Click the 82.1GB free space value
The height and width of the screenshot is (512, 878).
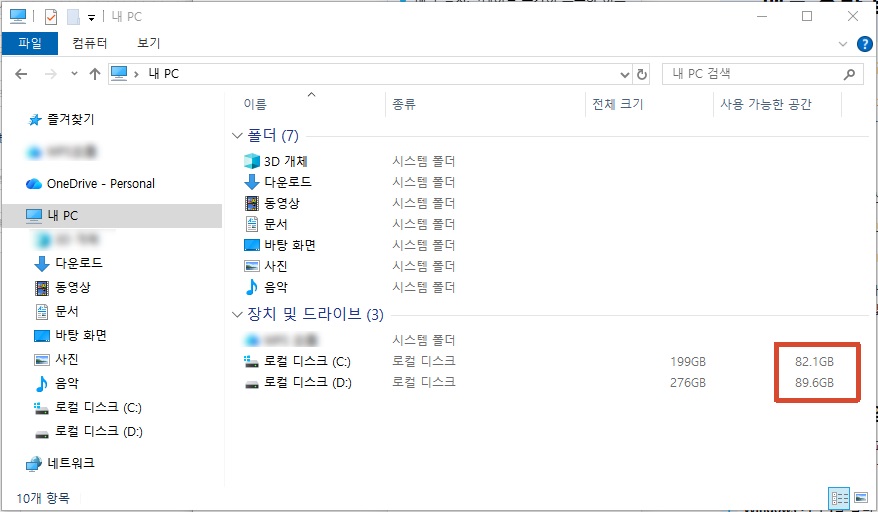pos(814,362)
